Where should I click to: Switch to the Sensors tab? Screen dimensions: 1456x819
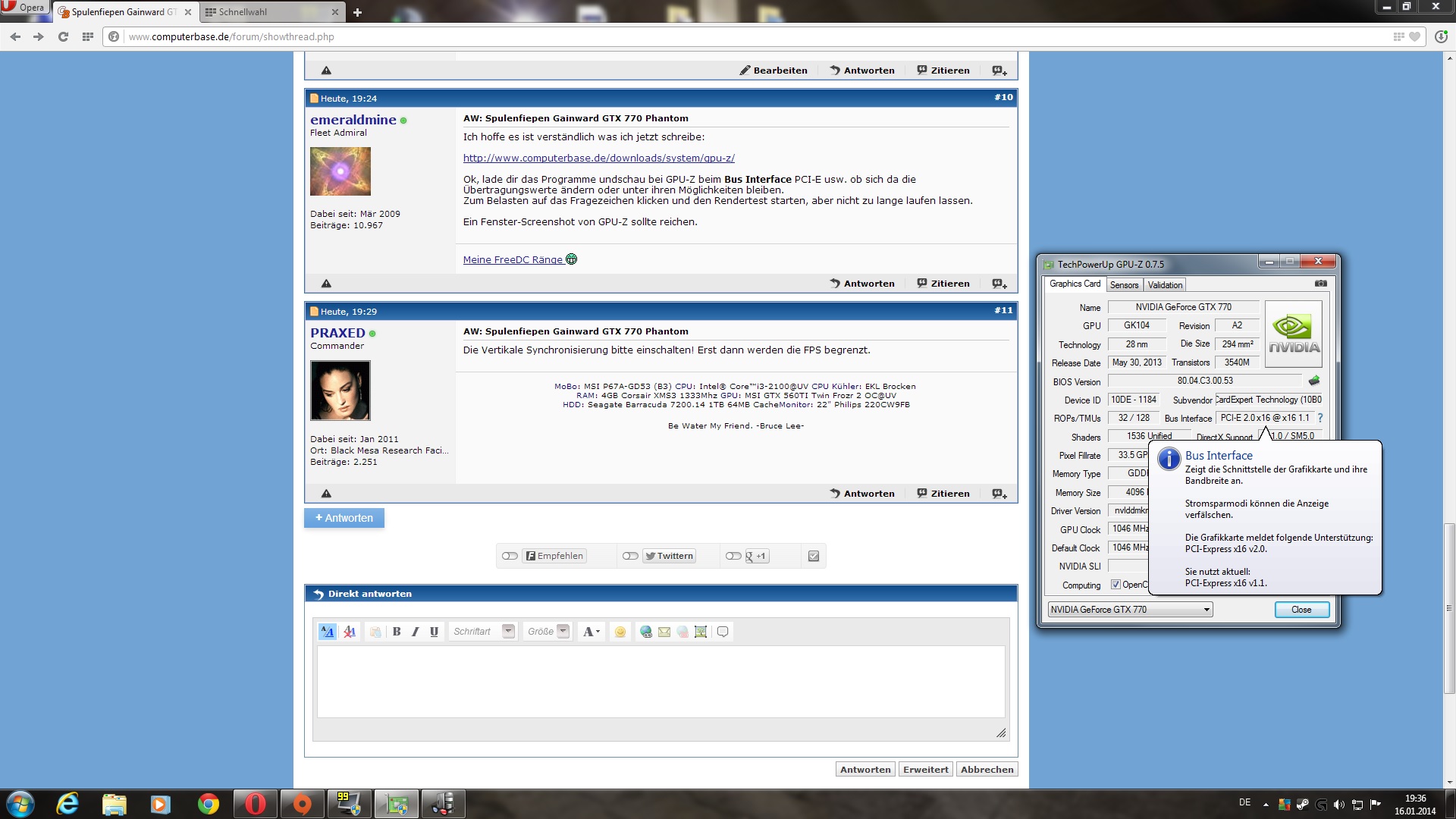1124,285
